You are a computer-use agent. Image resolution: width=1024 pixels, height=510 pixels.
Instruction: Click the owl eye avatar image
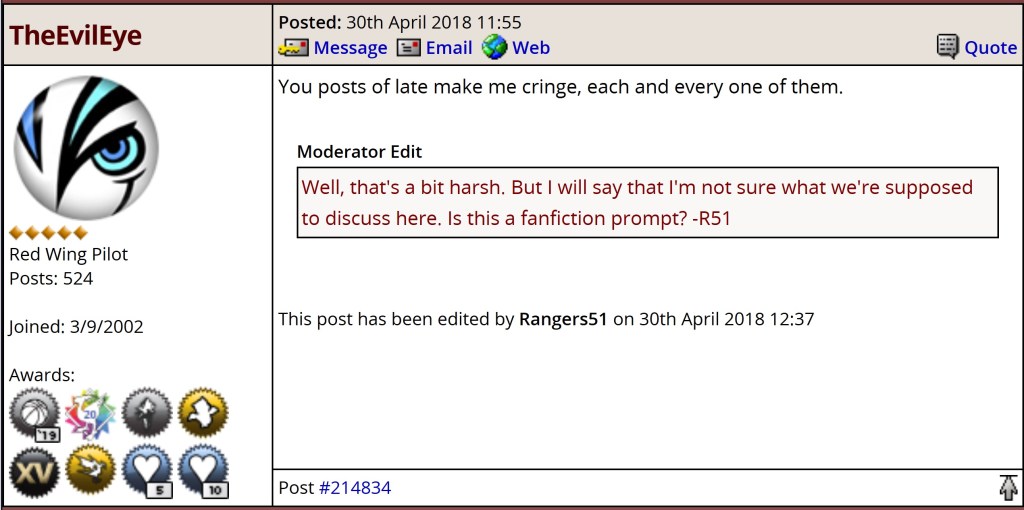tap(86, 147)
